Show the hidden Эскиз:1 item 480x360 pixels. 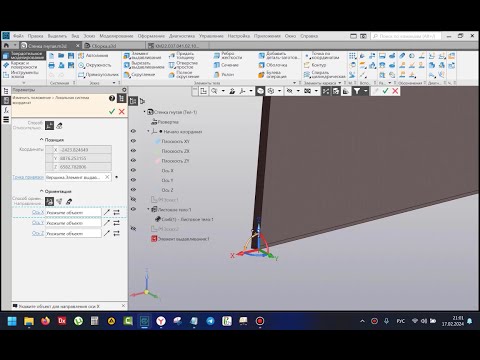point(133,199)
